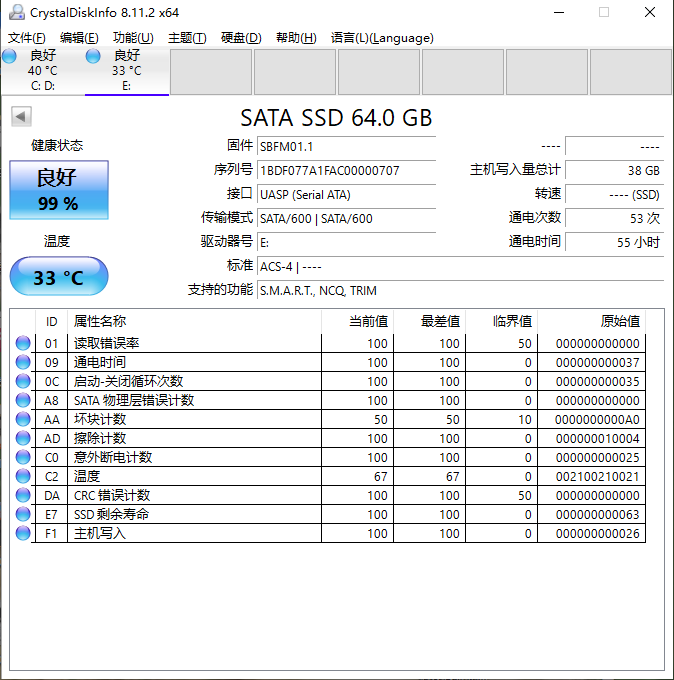Go to previous disk with left arrow
This screenshot has height=680, width=674.
click(21, 116)
